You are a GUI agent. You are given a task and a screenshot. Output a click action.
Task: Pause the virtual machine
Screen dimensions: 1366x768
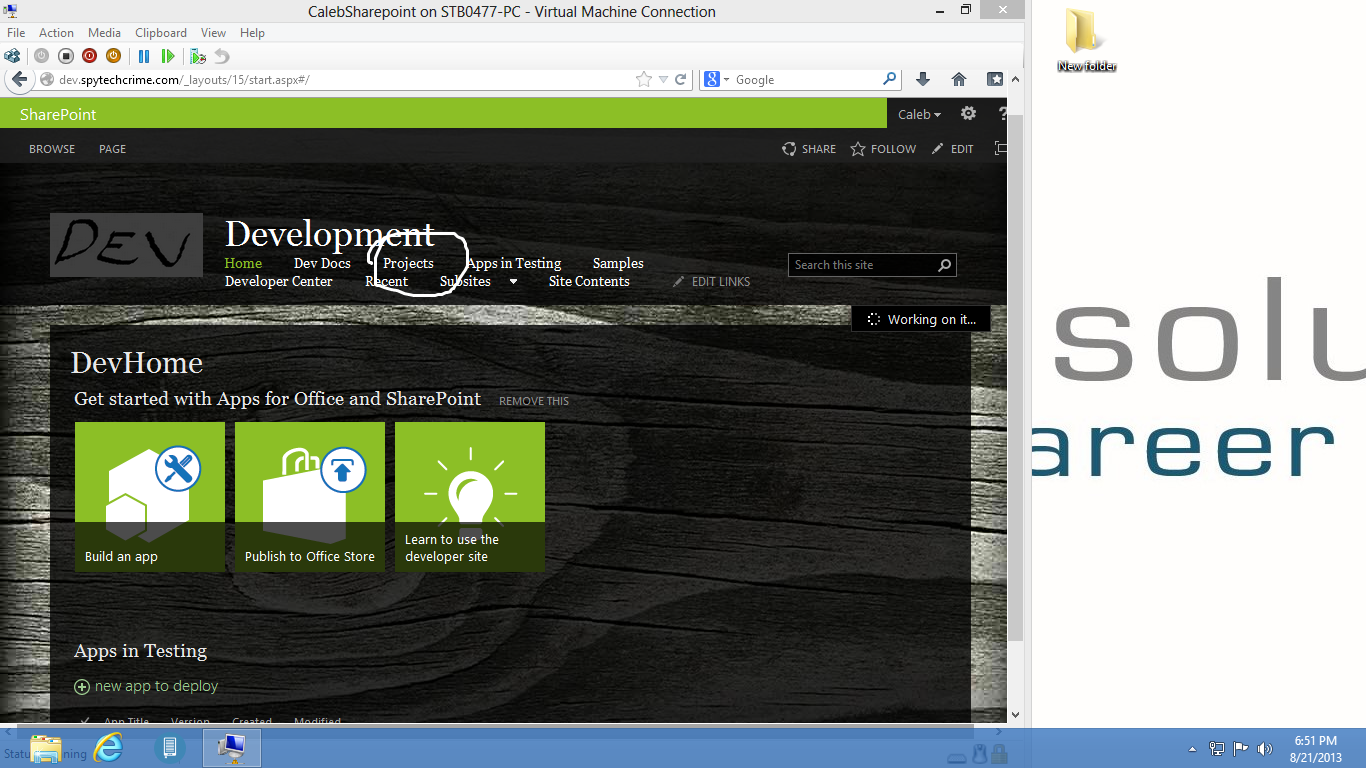coord(144,56)
